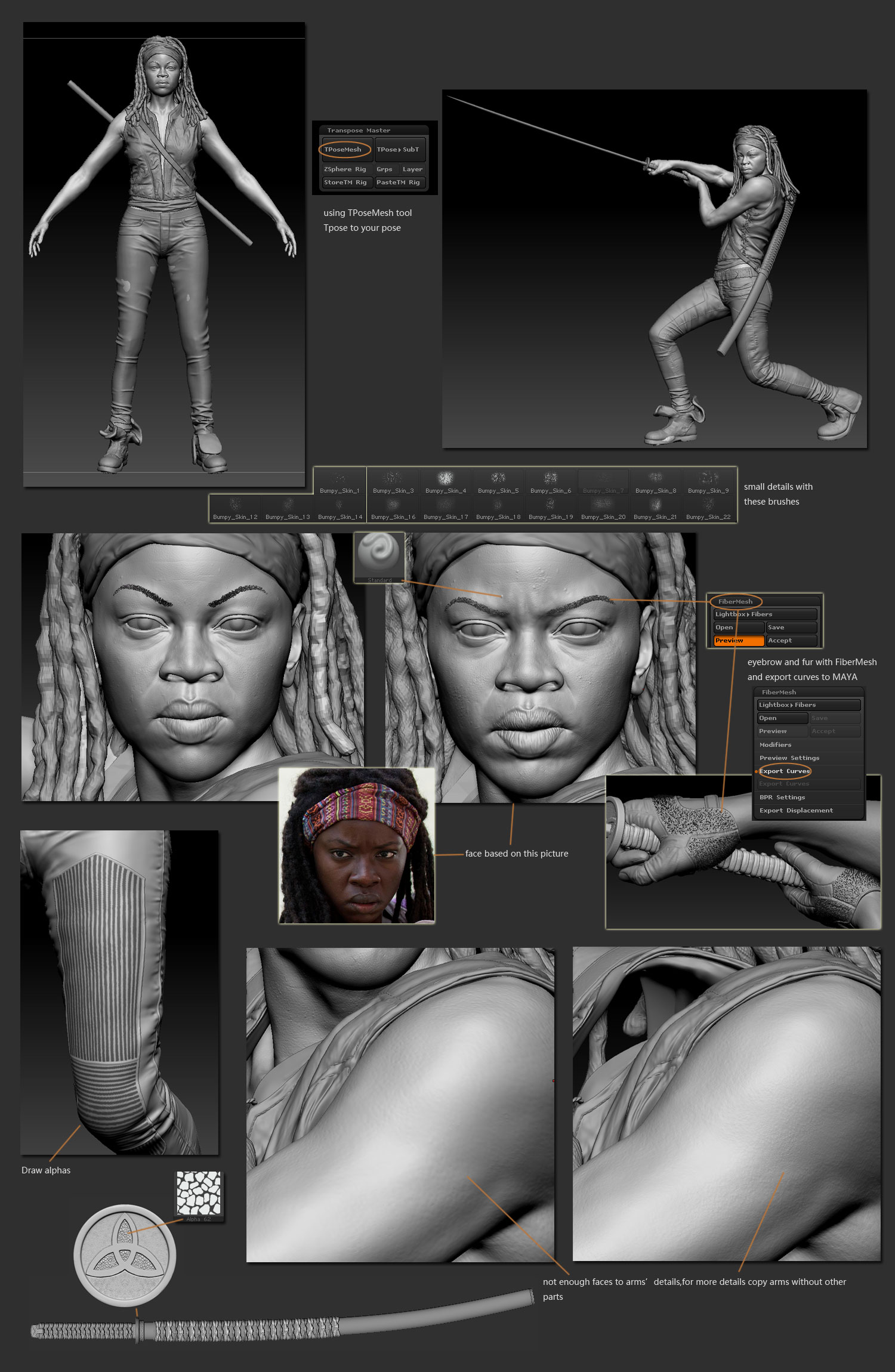
Task: Click the TPose > SubT button
Action: pyautogui.click(x=400, y=150)
